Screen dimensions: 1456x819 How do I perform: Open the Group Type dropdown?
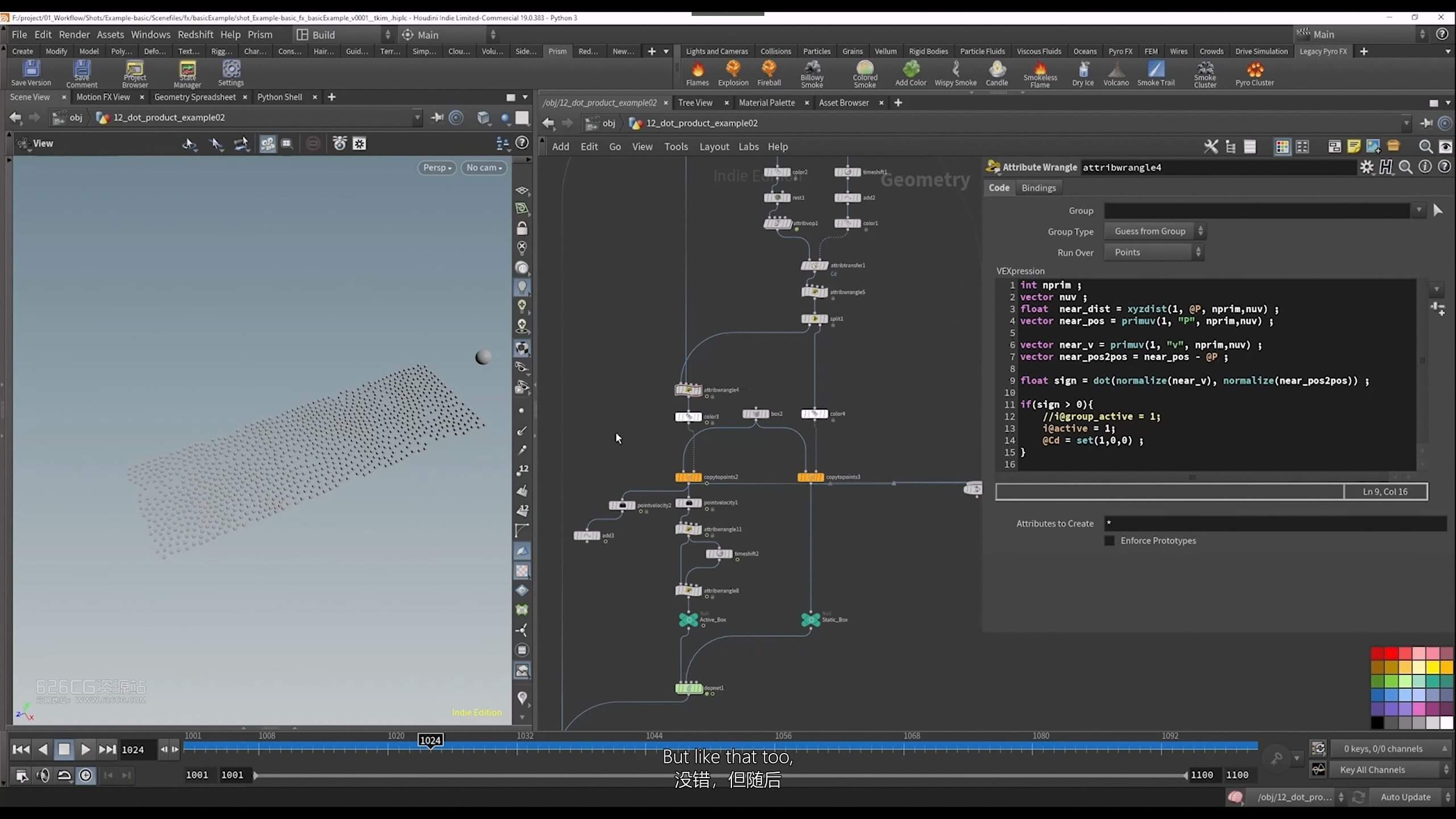pos(1155,231)
